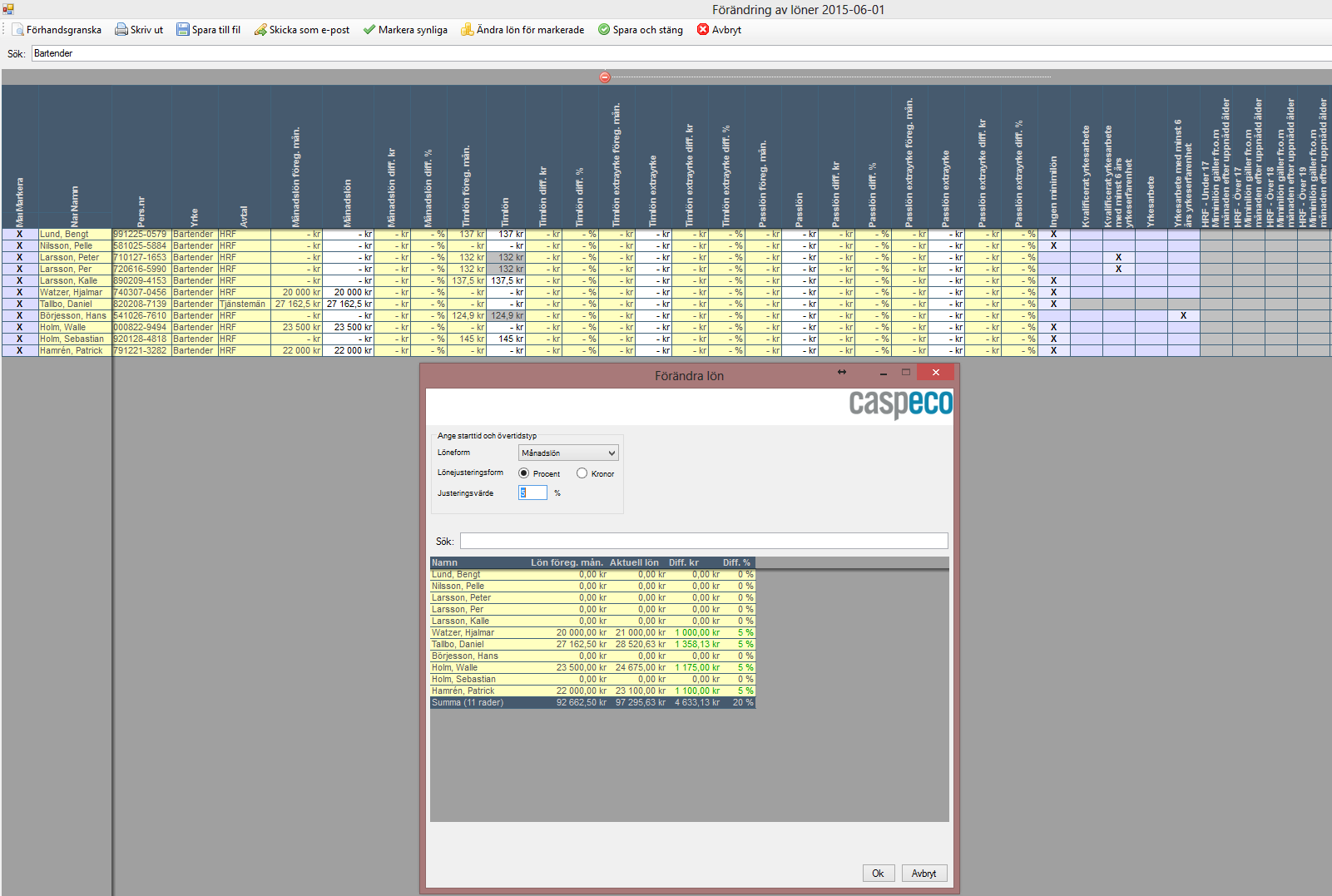Click the red minus collapse icon
The image size is (1332, 896).
click(605, 77)
